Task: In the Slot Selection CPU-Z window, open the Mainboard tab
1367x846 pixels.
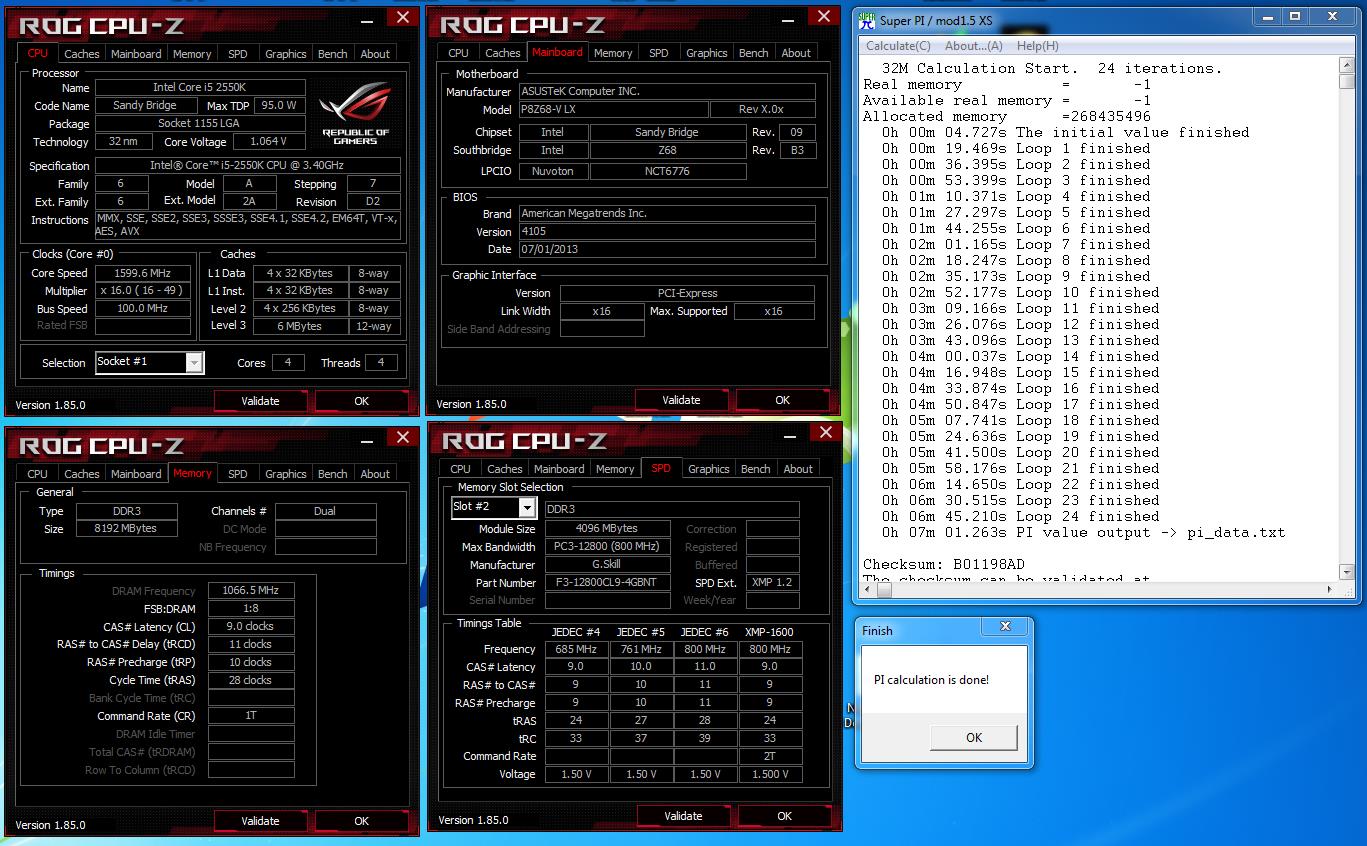Action: point(559,469)
